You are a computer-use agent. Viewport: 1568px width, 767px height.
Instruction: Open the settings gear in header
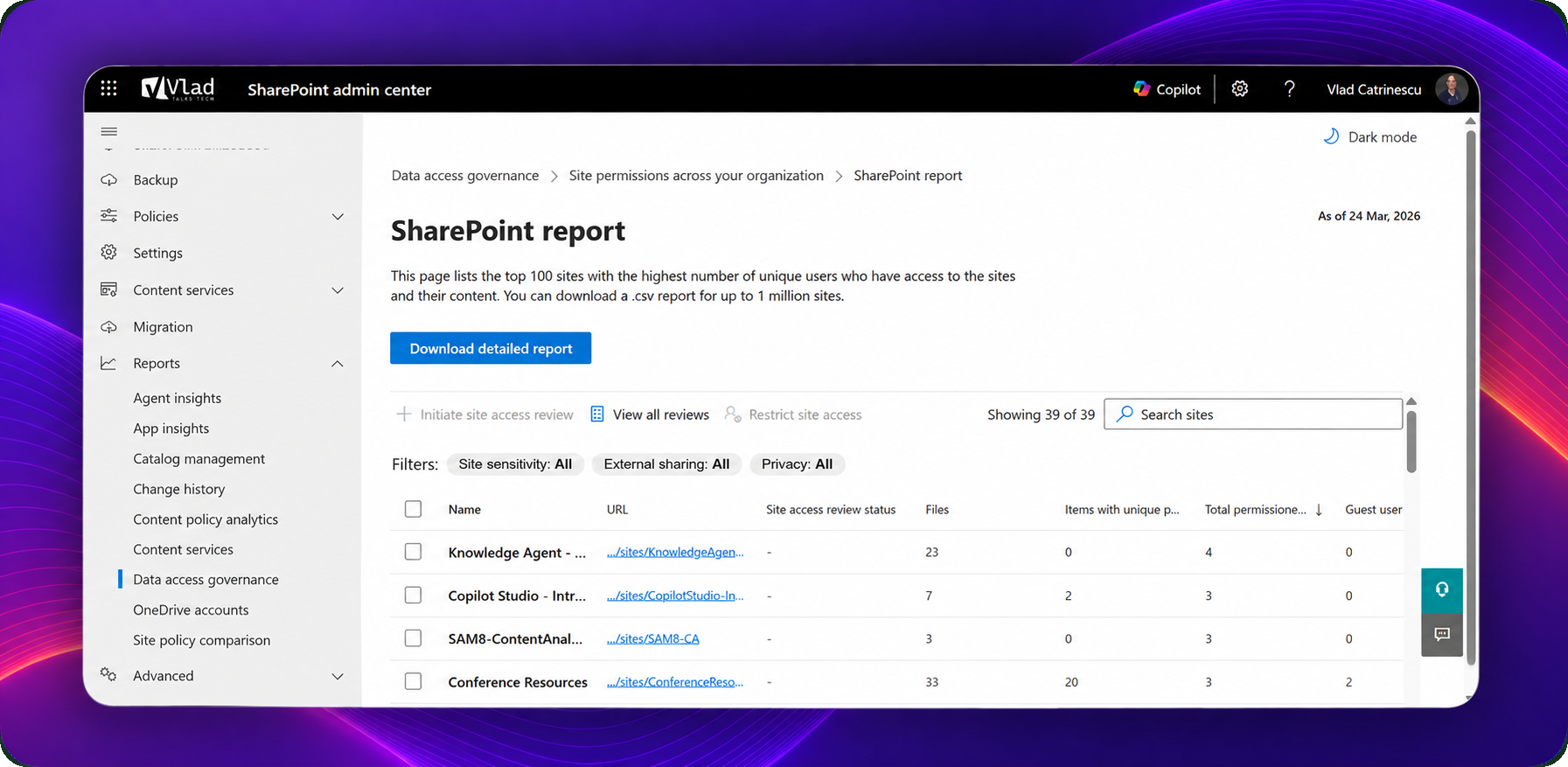coord(1240,88)
